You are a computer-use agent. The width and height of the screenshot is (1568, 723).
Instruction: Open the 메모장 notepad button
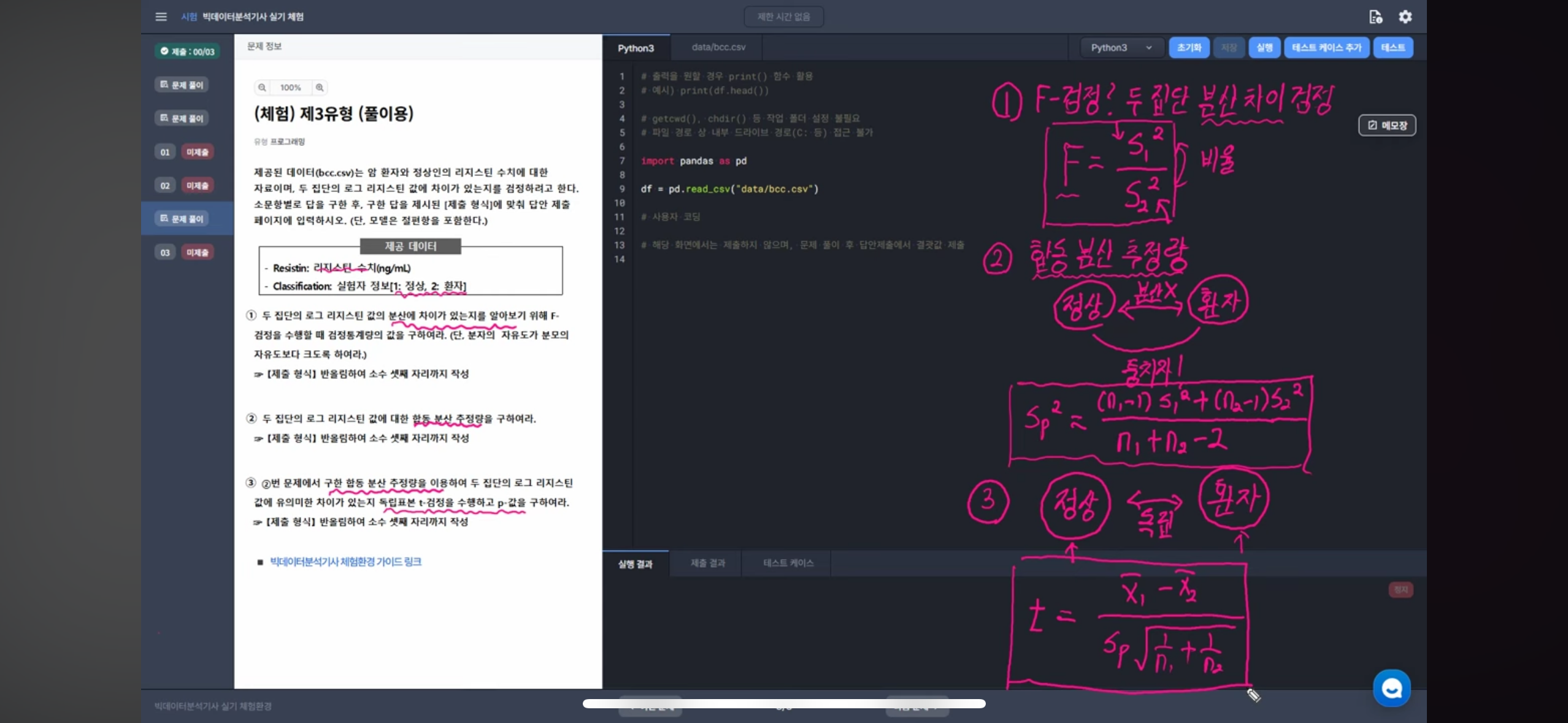coord(1387,125)
